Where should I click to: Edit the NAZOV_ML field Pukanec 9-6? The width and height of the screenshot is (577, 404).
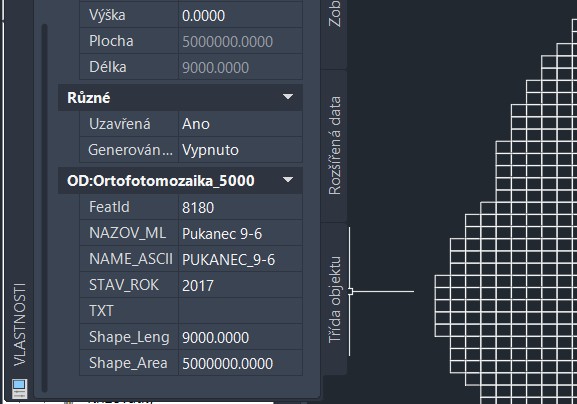pyautogui.click(x=240, y=233)
